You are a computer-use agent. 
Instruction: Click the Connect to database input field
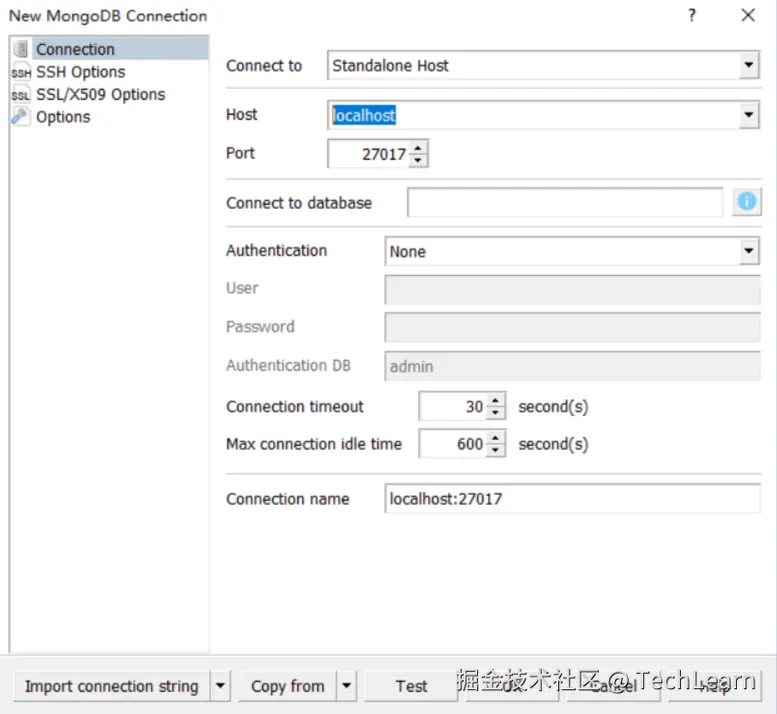coord(565,202)
